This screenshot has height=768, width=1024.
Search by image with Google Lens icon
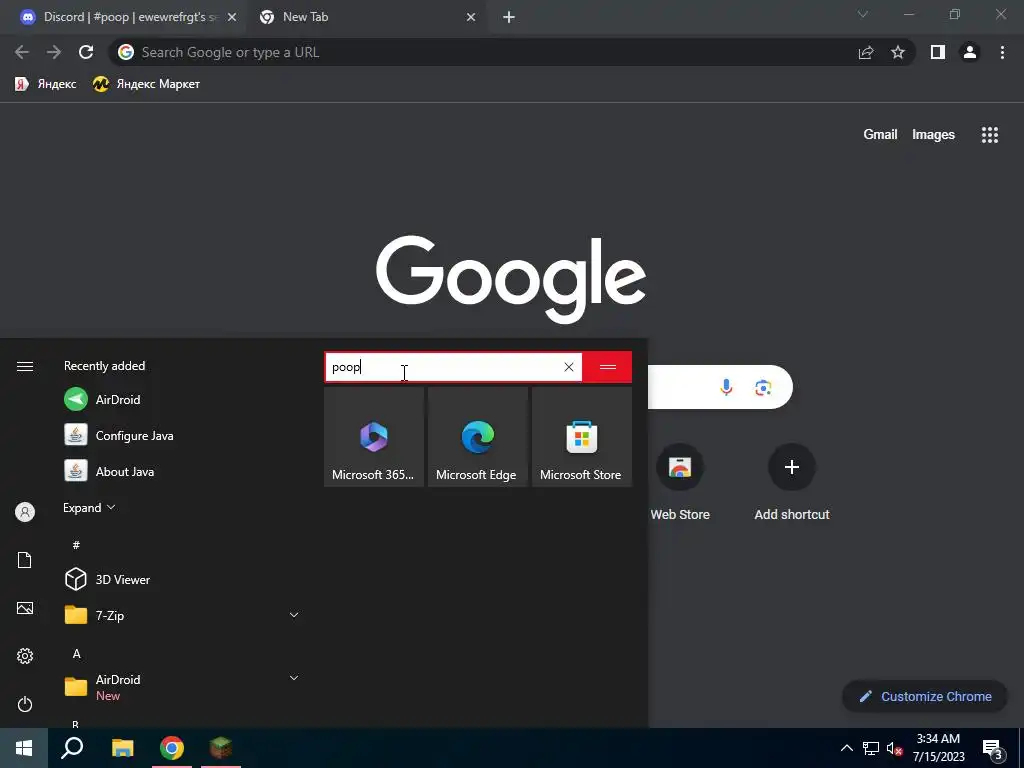click(x=763, y=387)
